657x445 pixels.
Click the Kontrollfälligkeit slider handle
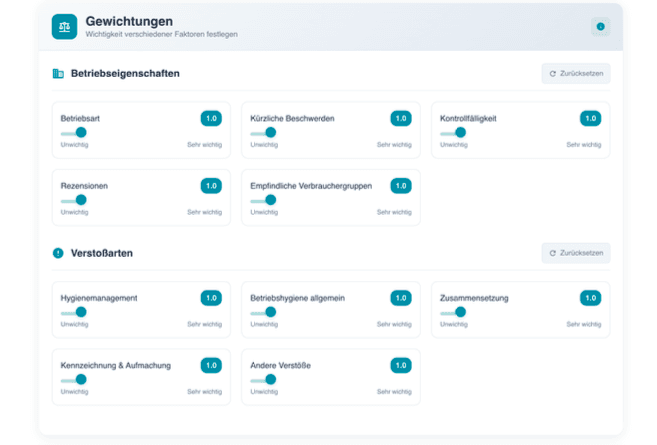click(460, 132)
